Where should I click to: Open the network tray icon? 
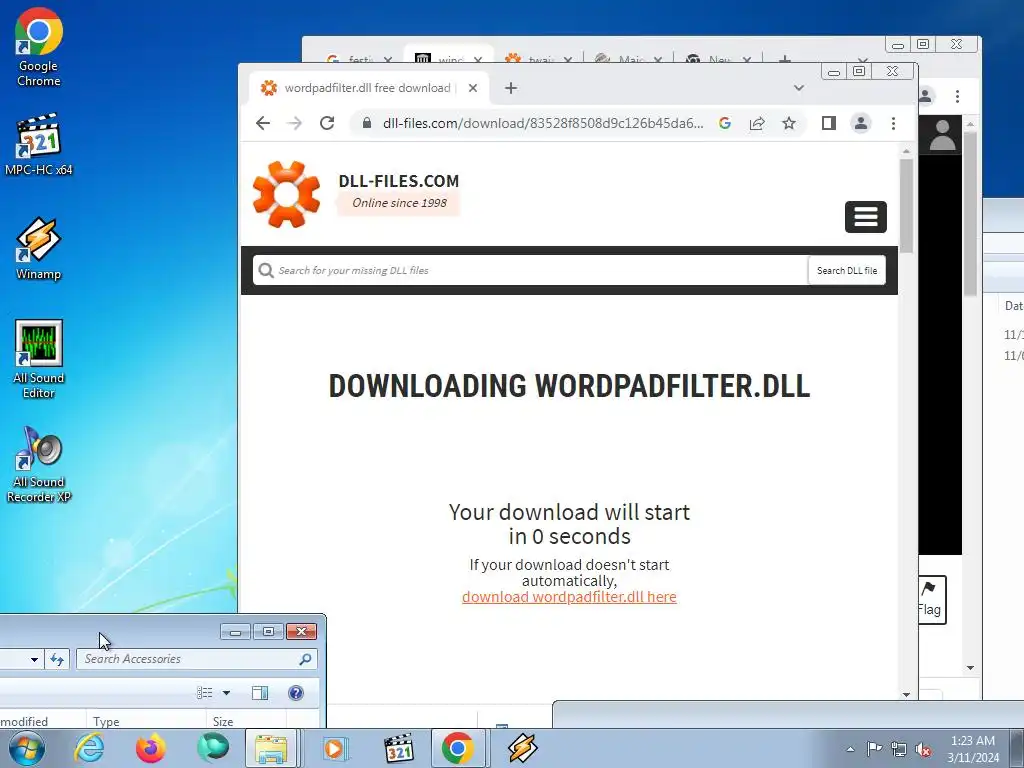click(x=899, y=749)
